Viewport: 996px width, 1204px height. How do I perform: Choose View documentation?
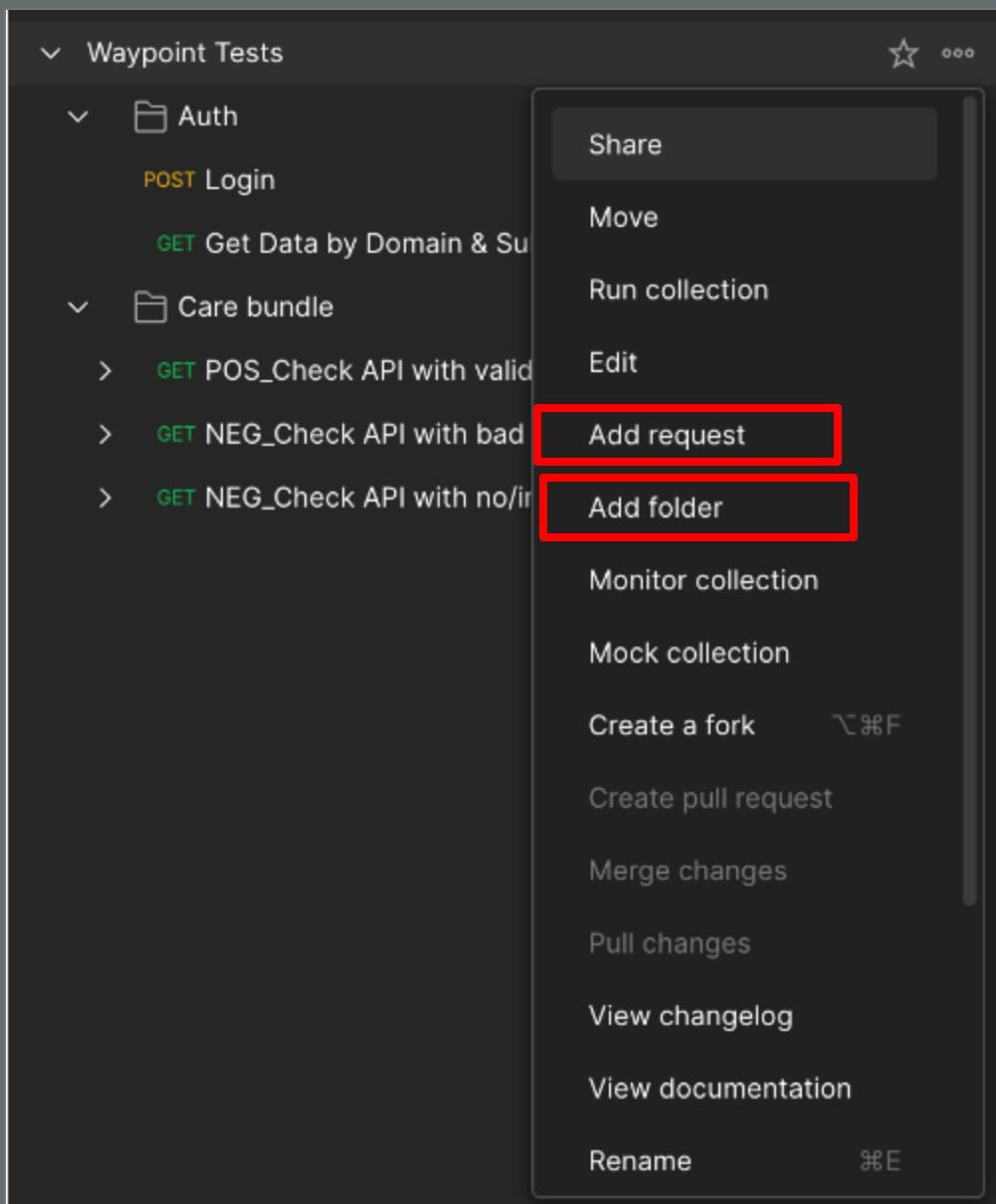point(721,1089)
